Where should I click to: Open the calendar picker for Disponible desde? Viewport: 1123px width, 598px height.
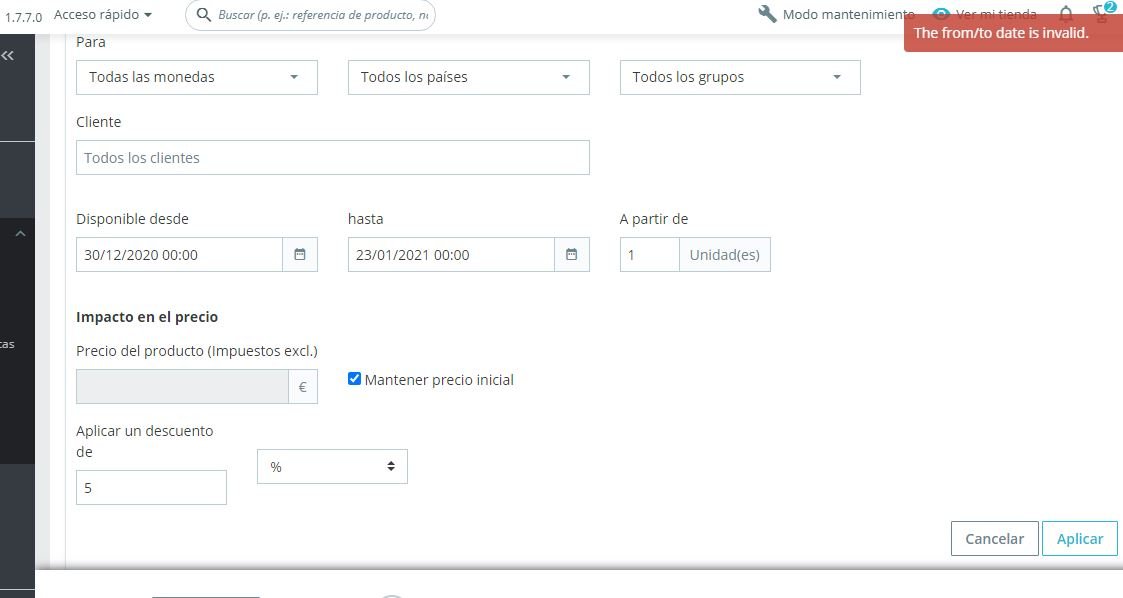300,254
